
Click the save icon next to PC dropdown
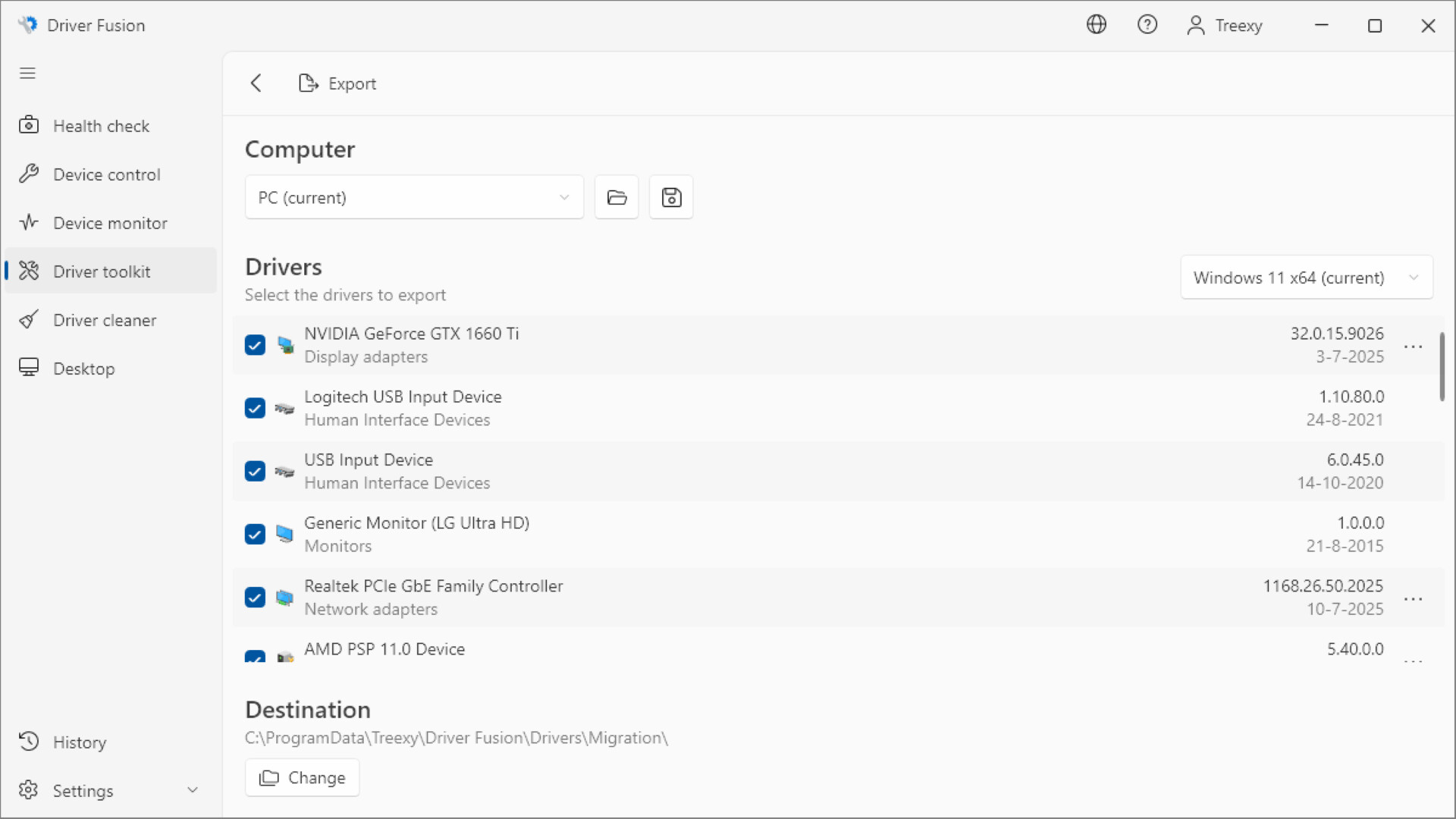[670, 196]
